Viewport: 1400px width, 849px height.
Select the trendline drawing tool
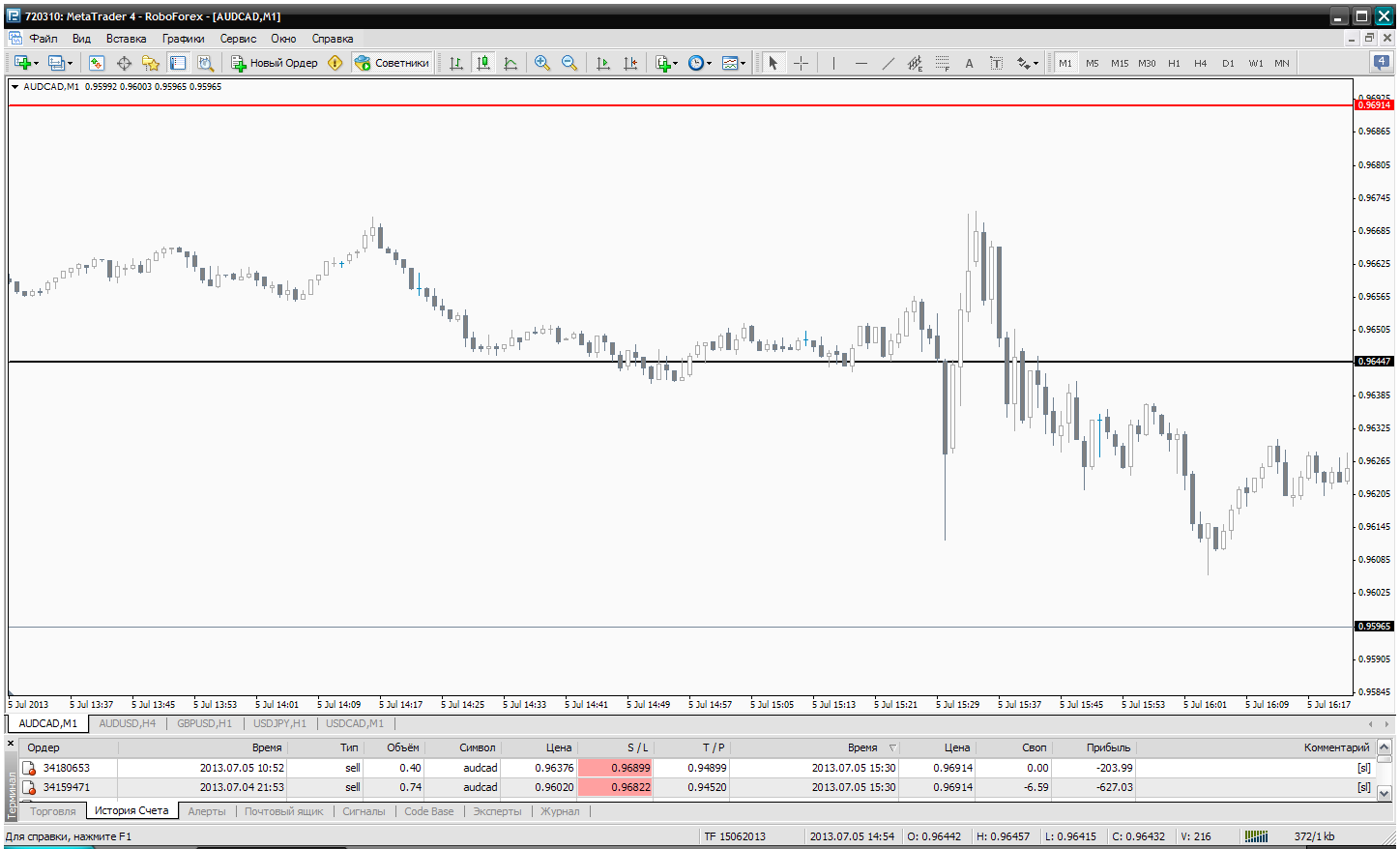888,63
